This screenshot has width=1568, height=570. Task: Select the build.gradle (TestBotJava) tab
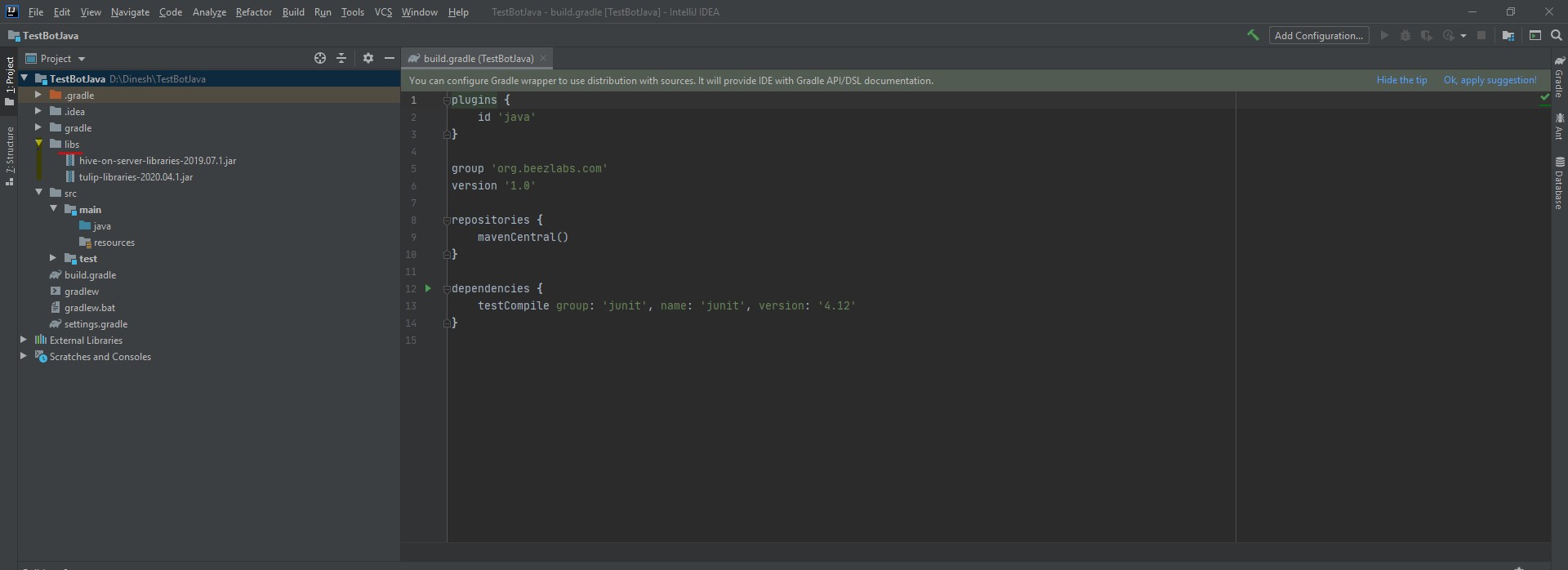(478, 58)
